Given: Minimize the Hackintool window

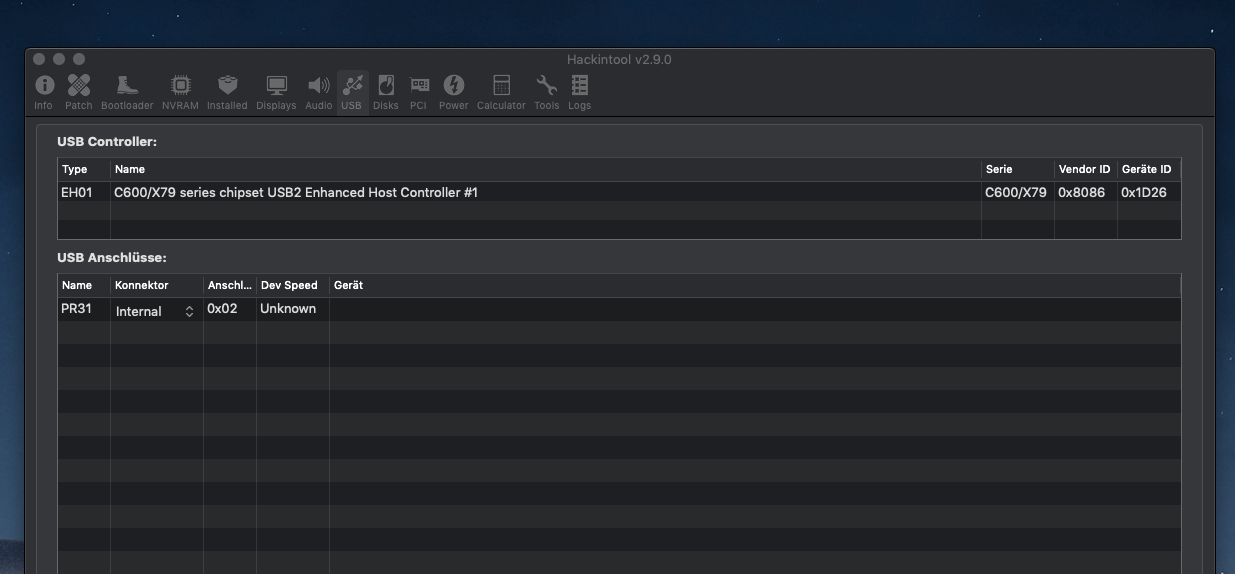Looking at the screenshot, I should [59, 59].
